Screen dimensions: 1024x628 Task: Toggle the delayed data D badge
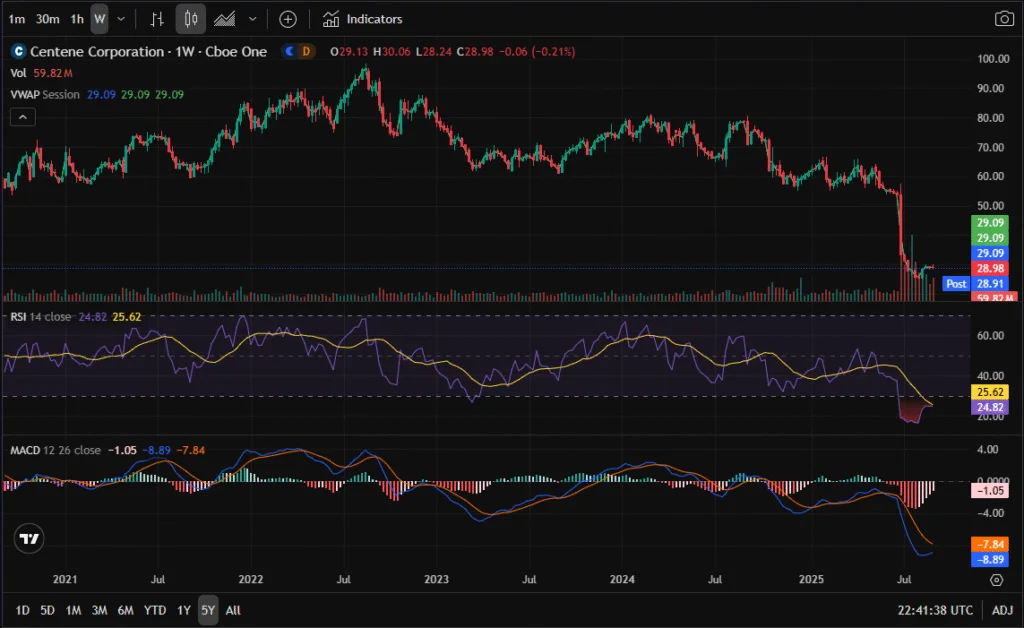coord(306,51)
